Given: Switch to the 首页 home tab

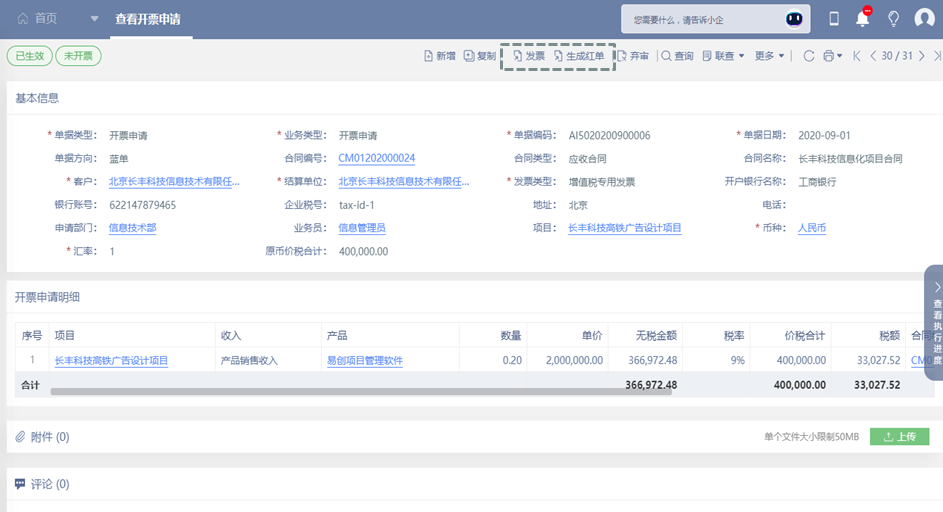Looking at the screenshot, I should 38,19.
